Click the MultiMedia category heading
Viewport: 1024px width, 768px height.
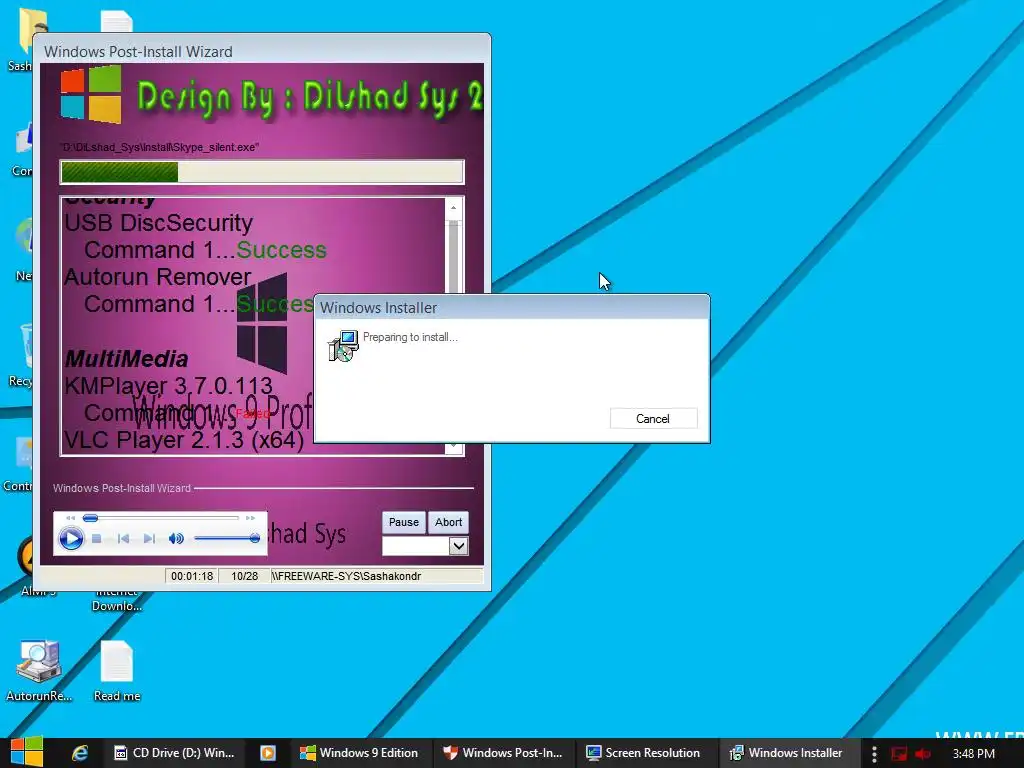pyautogui.click(x=127, y=359)
